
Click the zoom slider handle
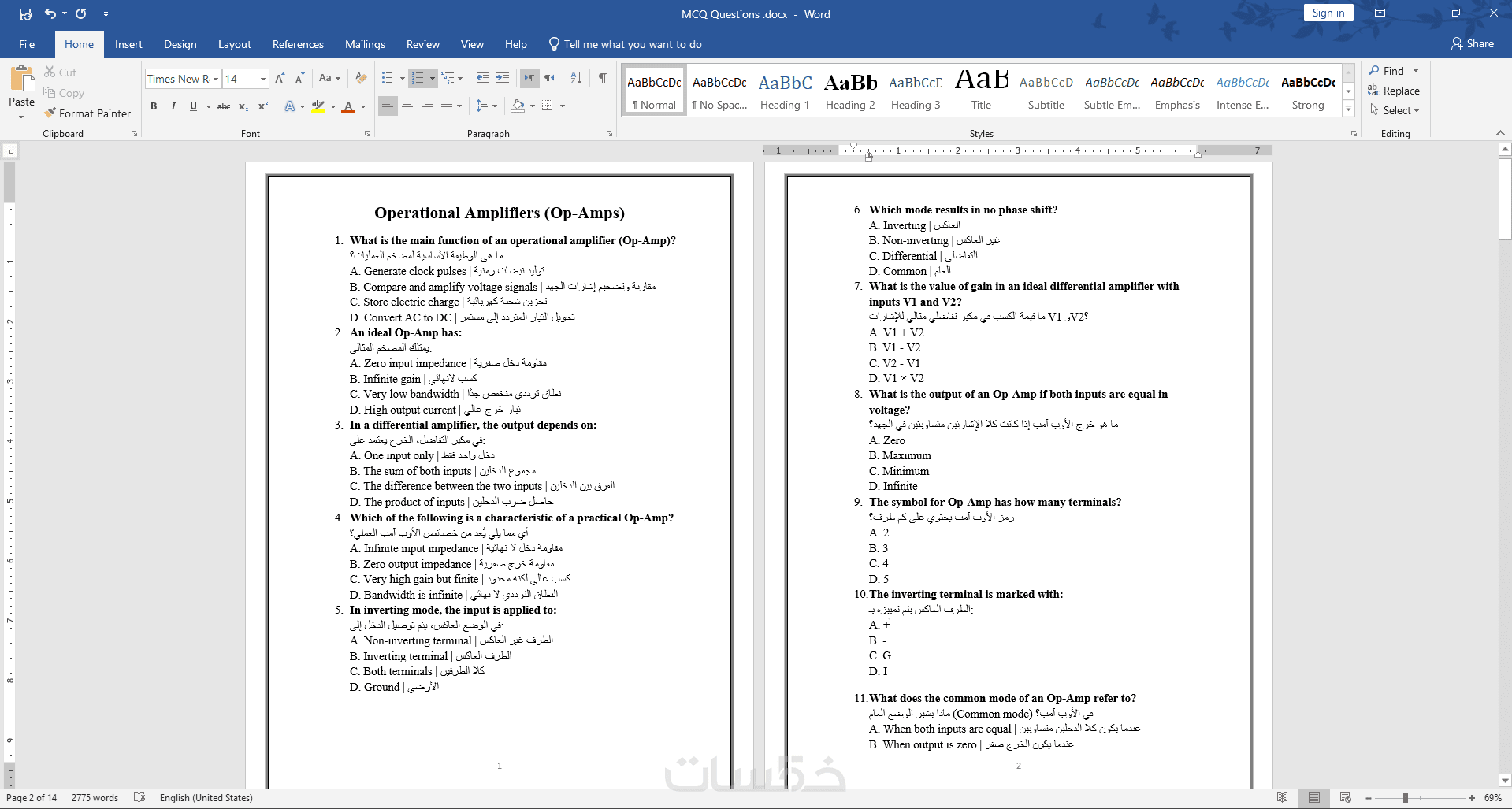click(x=1406, y=798)
